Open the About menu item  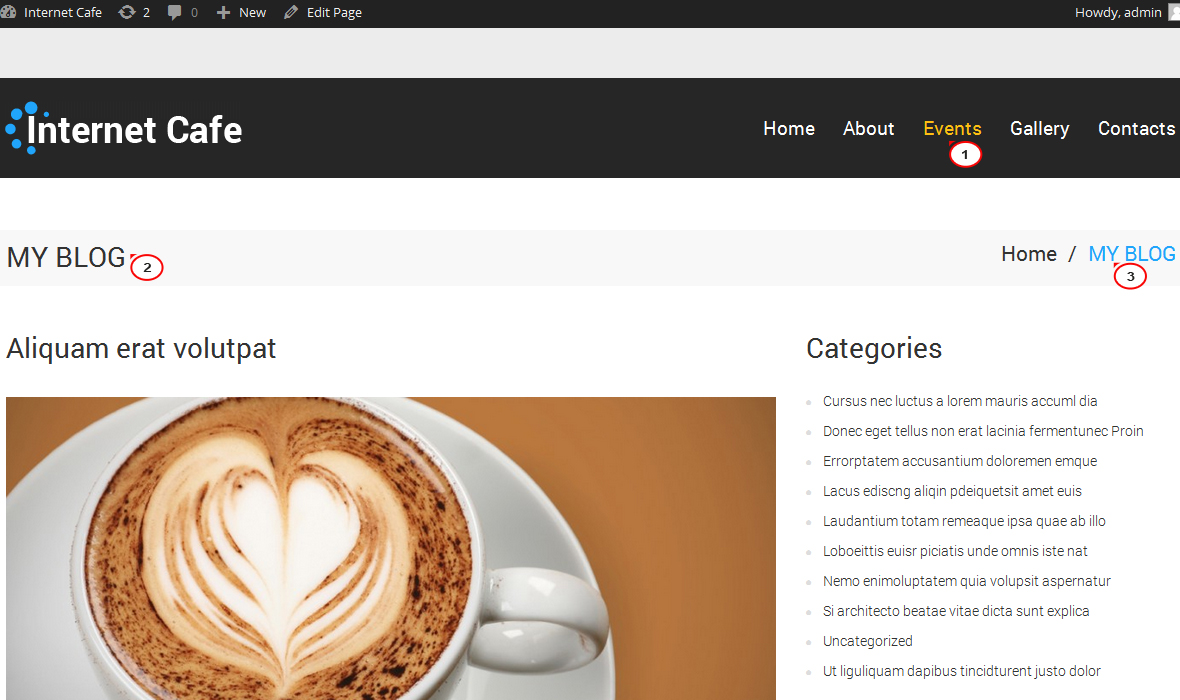[868, 129]
